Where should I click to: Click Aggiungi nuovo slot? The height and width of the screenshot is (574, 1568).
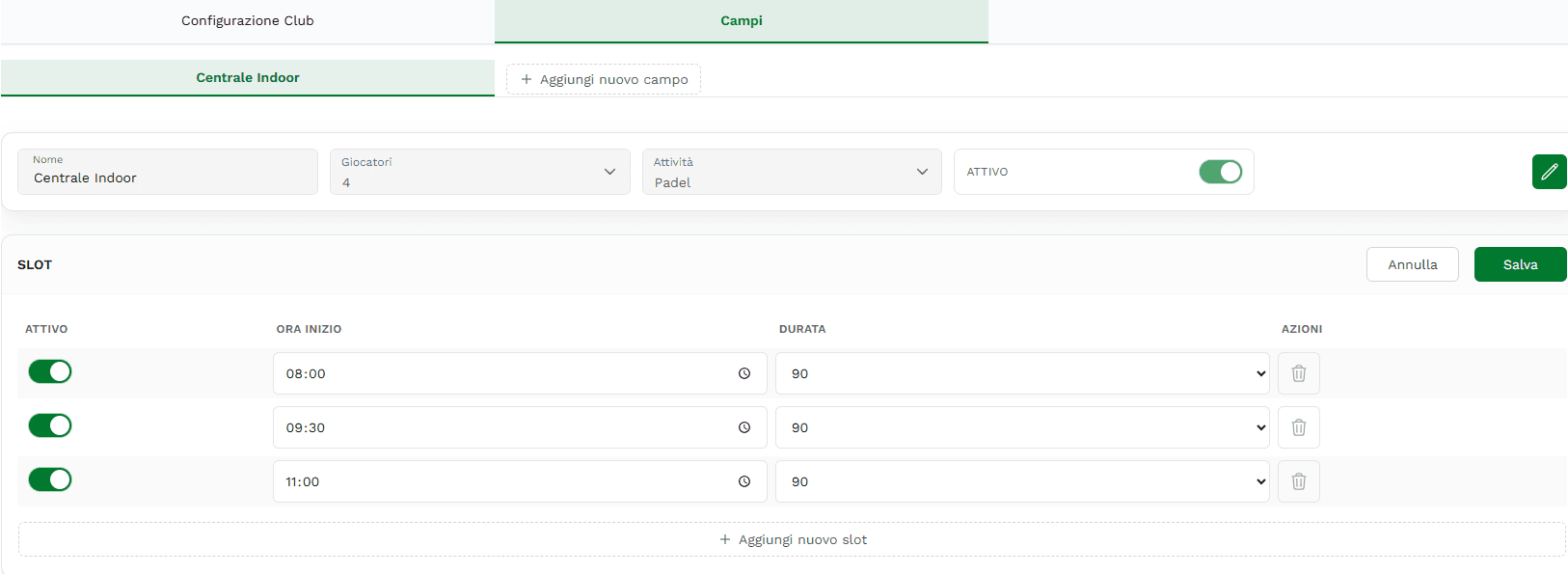click(792, 539)
